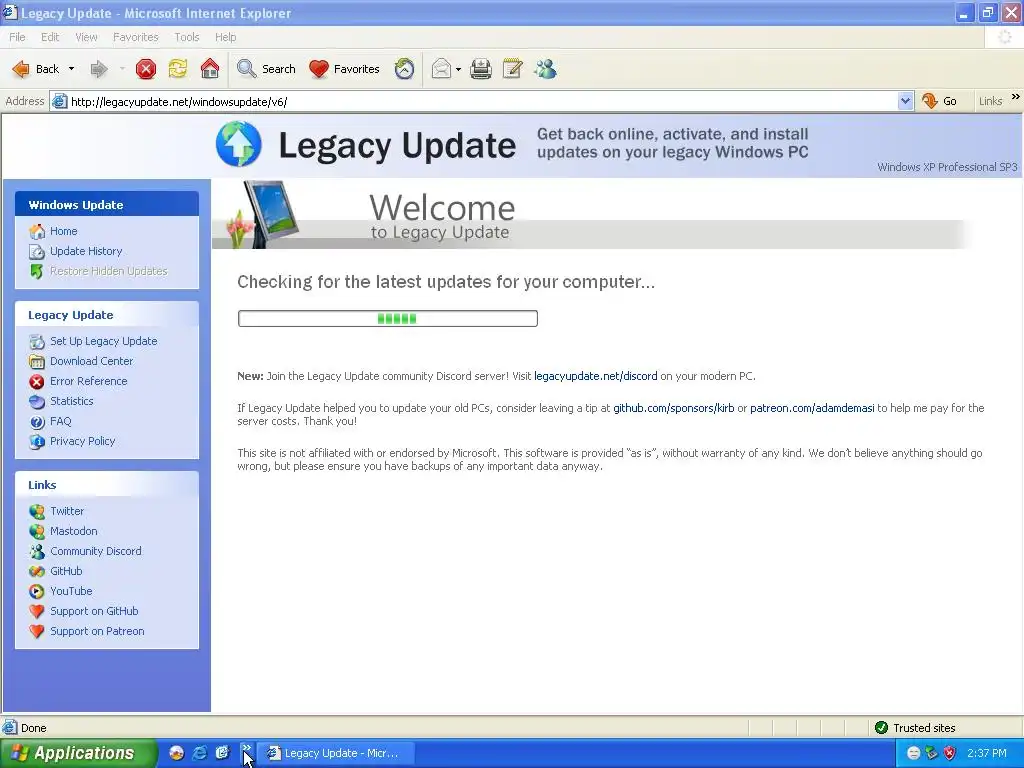Follow the legacyupdate.net/discord hyperlink

tap(596, 376)
